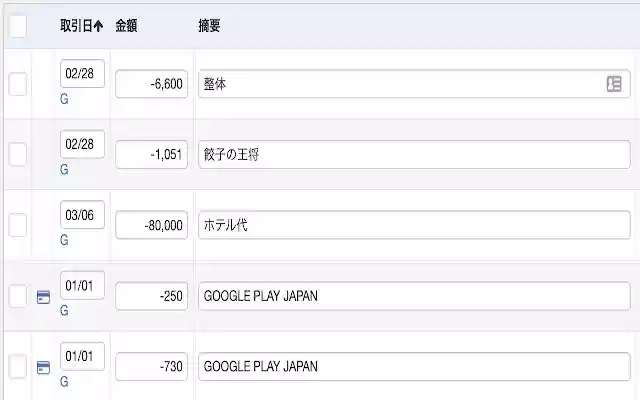
Task: Select the 餃子の王将 row checkbox
Action: point(18,154)
